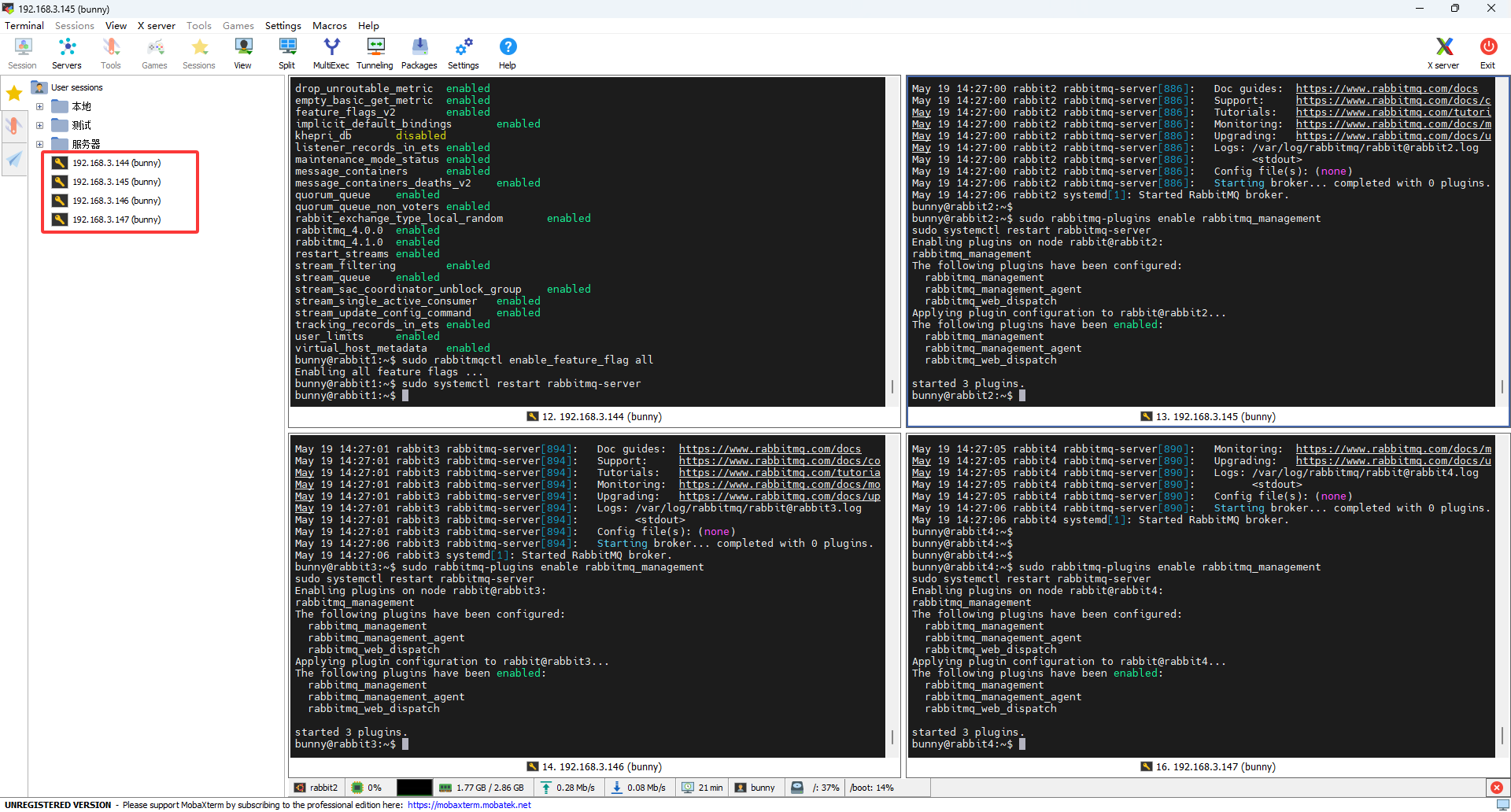Screen dimensions: 1511x812
Task: Select the yellow star Sessions sidebar tab
Action: tap(14, 94)
